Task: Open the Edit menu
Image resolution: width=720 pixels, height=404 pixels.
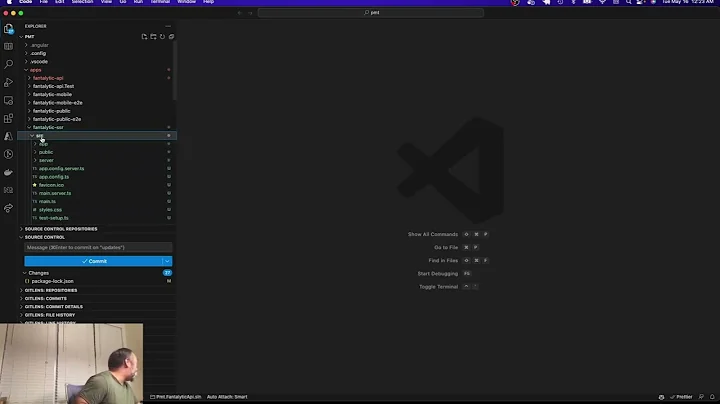Action: 60,2
